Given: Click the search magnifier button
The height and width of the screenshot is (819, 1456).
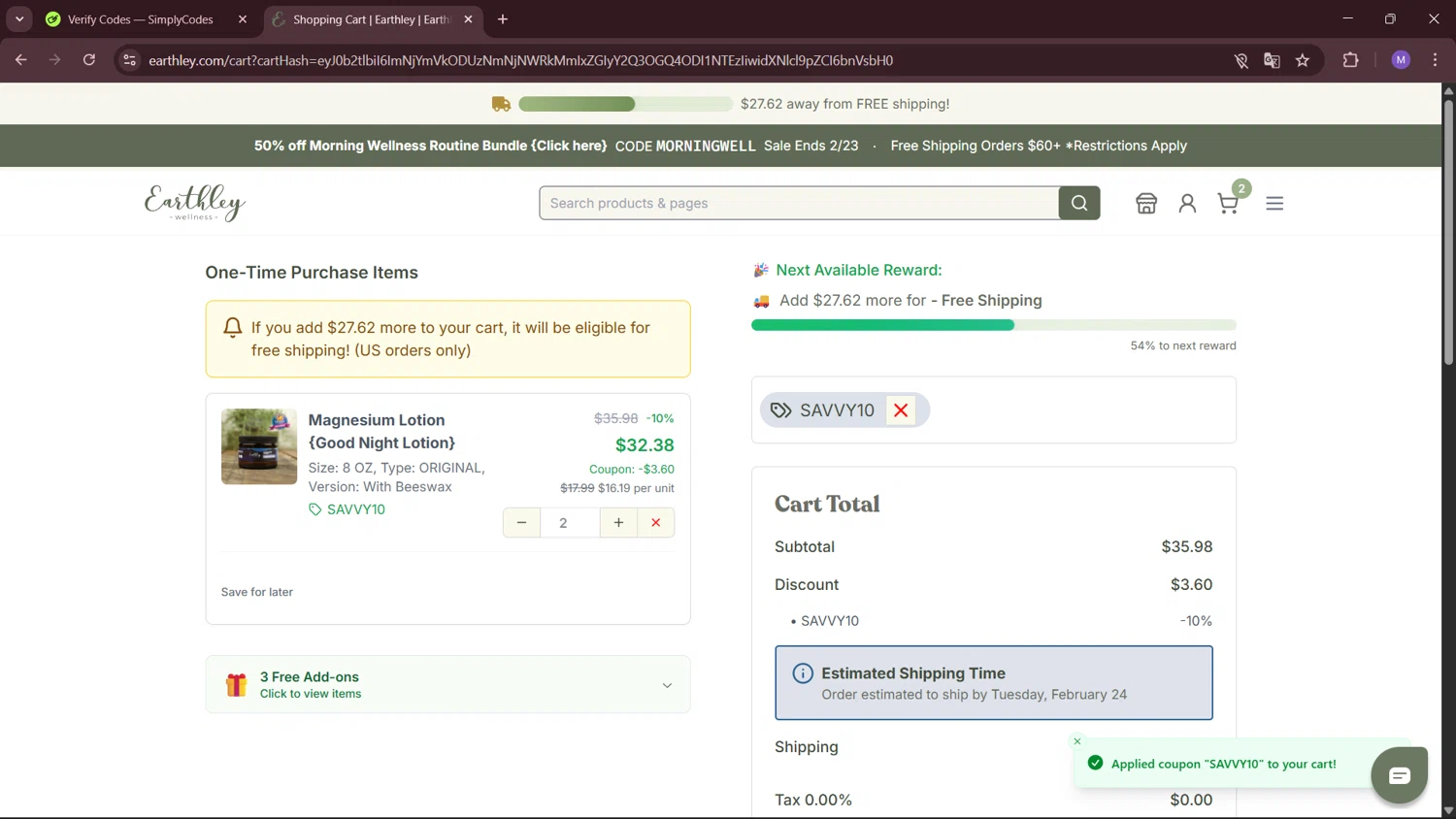Looking at the screenshot, I should click(1079, 203).
